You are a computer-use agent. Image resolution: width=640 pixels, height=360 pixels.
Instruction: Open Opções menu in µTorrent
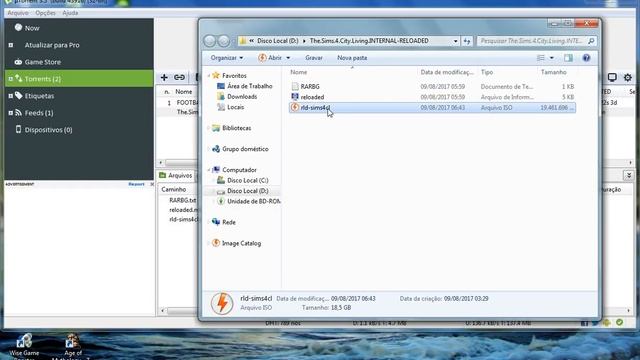pyautogui.click(x=45, y=13)
